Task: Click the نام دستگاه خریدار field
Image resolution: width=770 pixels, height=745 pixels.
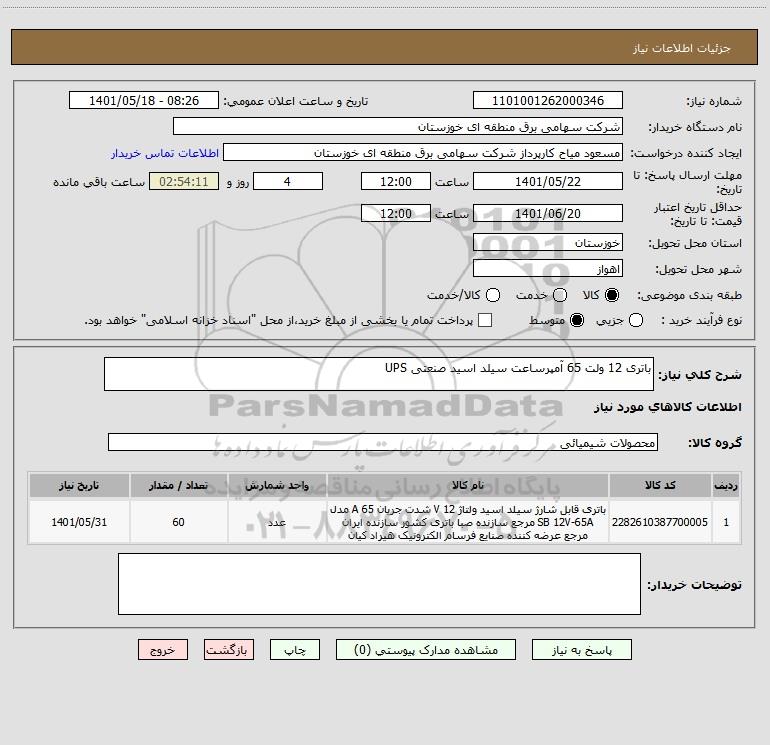Action: click(398, 126)
